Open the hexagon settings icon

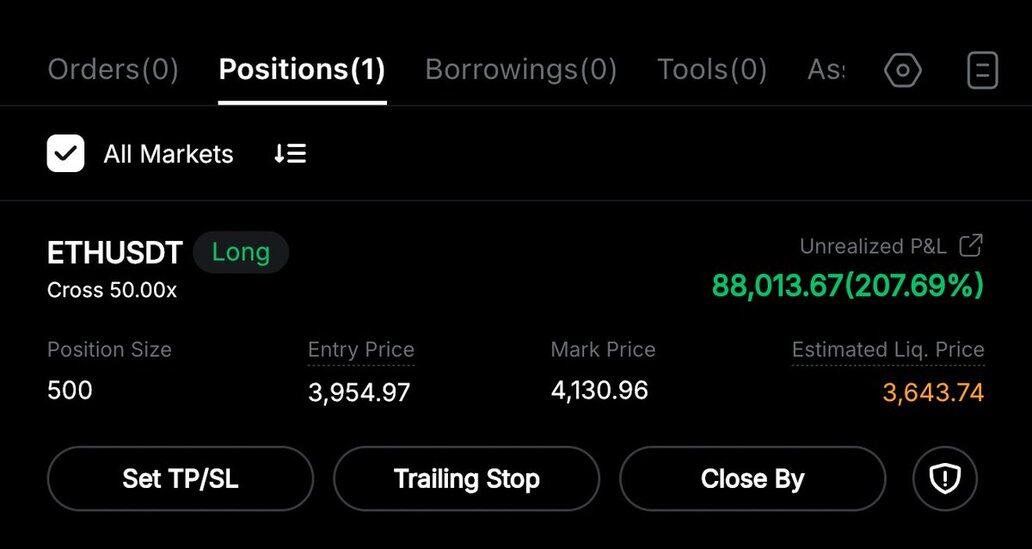pyautogui.click(x=903, y=70)
